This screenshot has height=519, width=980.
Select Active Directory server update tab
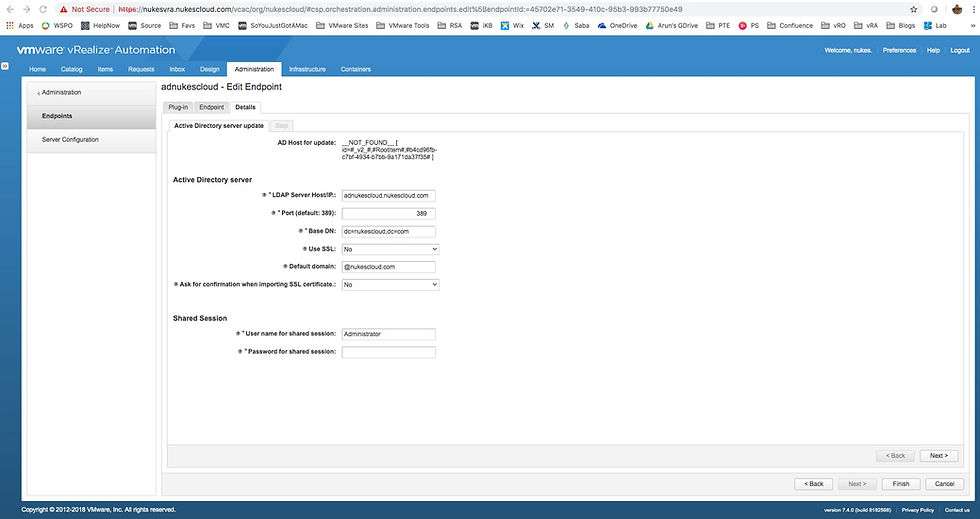tap(219, 126)
